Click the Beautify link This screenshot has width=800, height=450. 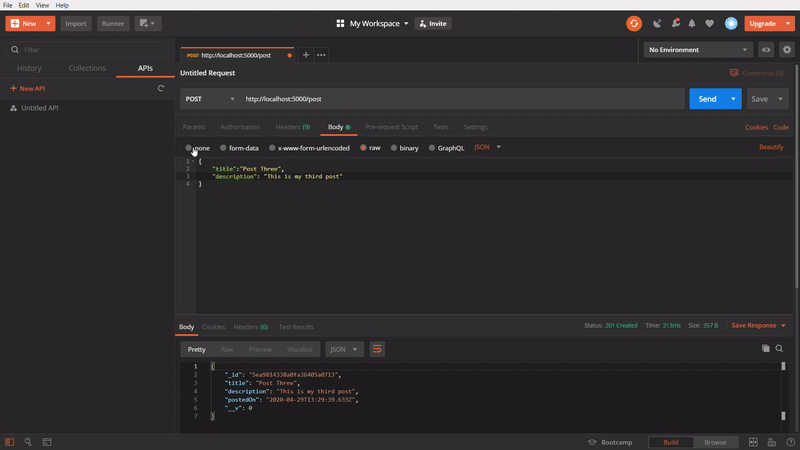771,147
